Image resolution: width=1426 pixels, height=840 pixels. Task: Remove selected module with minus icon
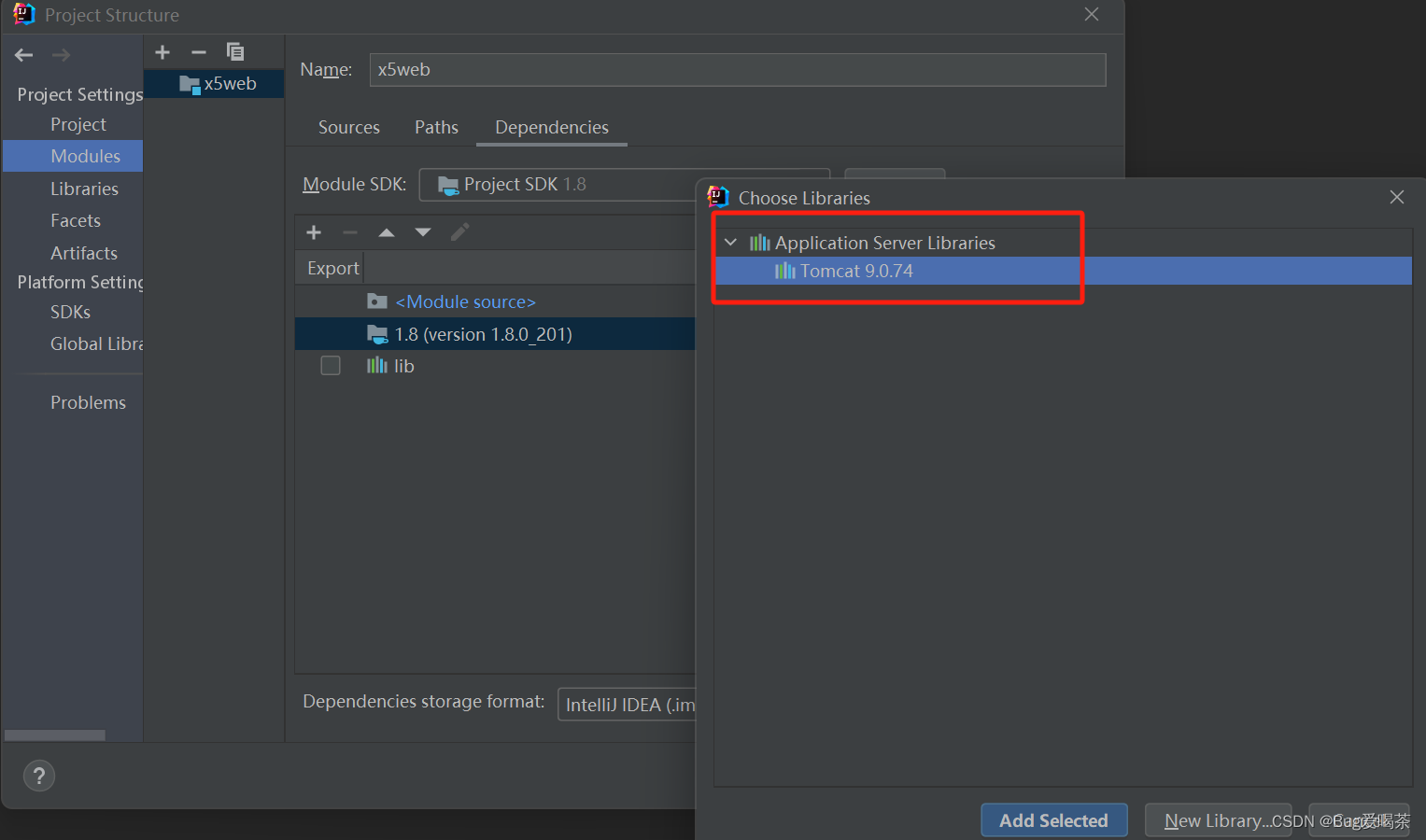[x=199, y=52]
